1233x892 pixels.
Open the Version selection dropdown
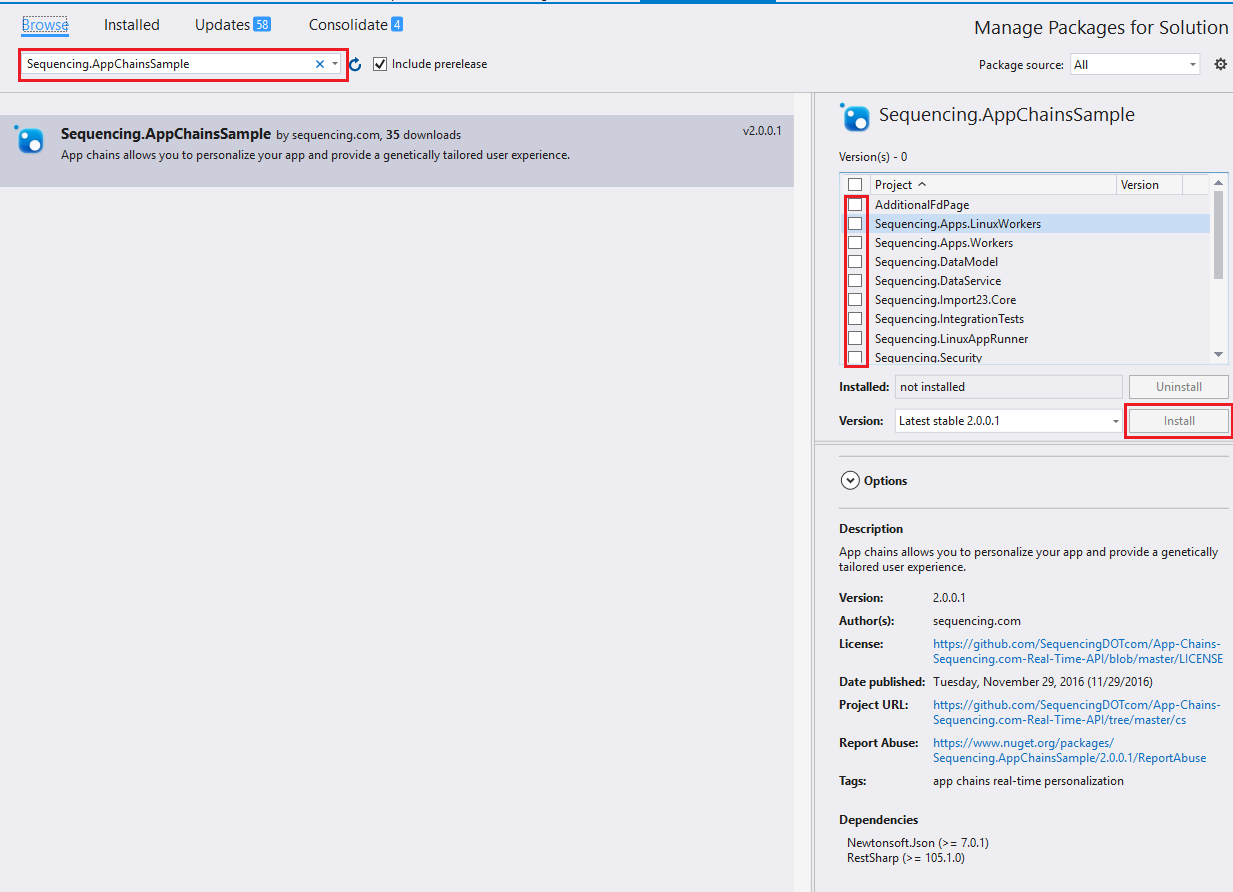point(1009,421)
